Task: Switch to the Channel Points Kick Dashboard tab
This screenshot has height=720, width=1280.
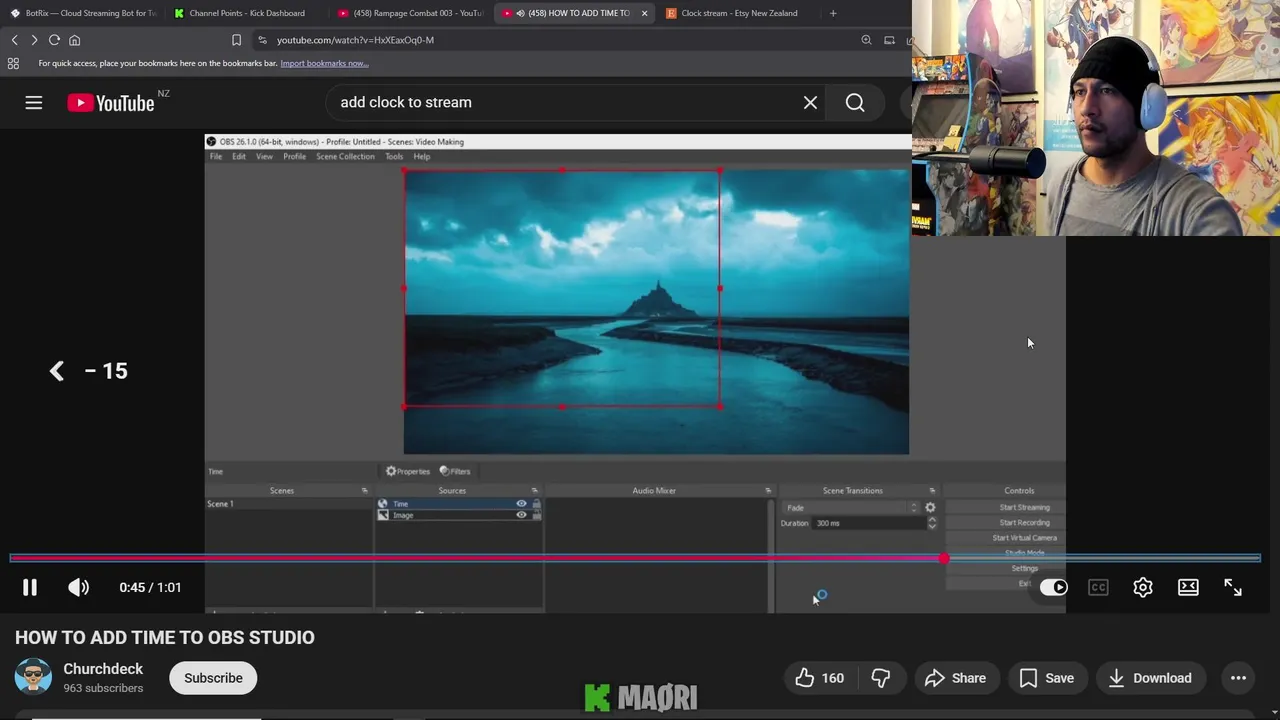Action: click(x=247, y=13)
